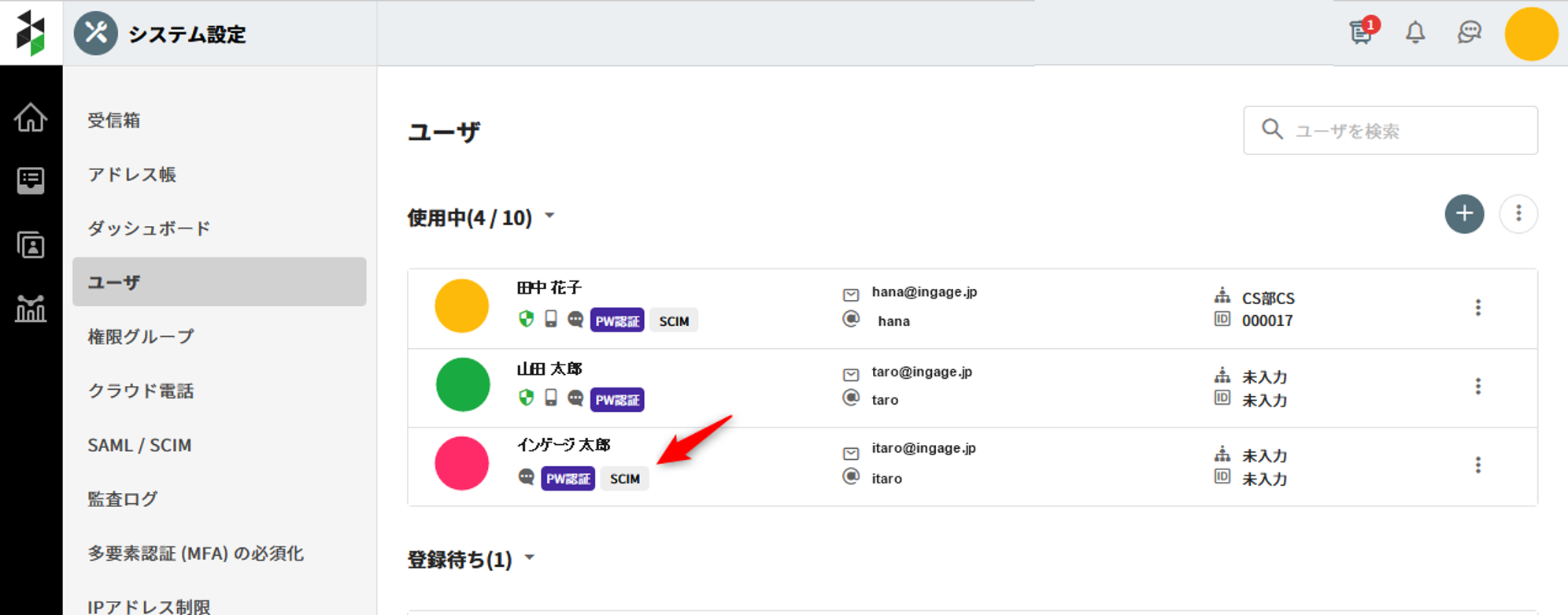1568x615 pixels.
Task: Open the user list options kebab menu
Action: point(1518,214)
